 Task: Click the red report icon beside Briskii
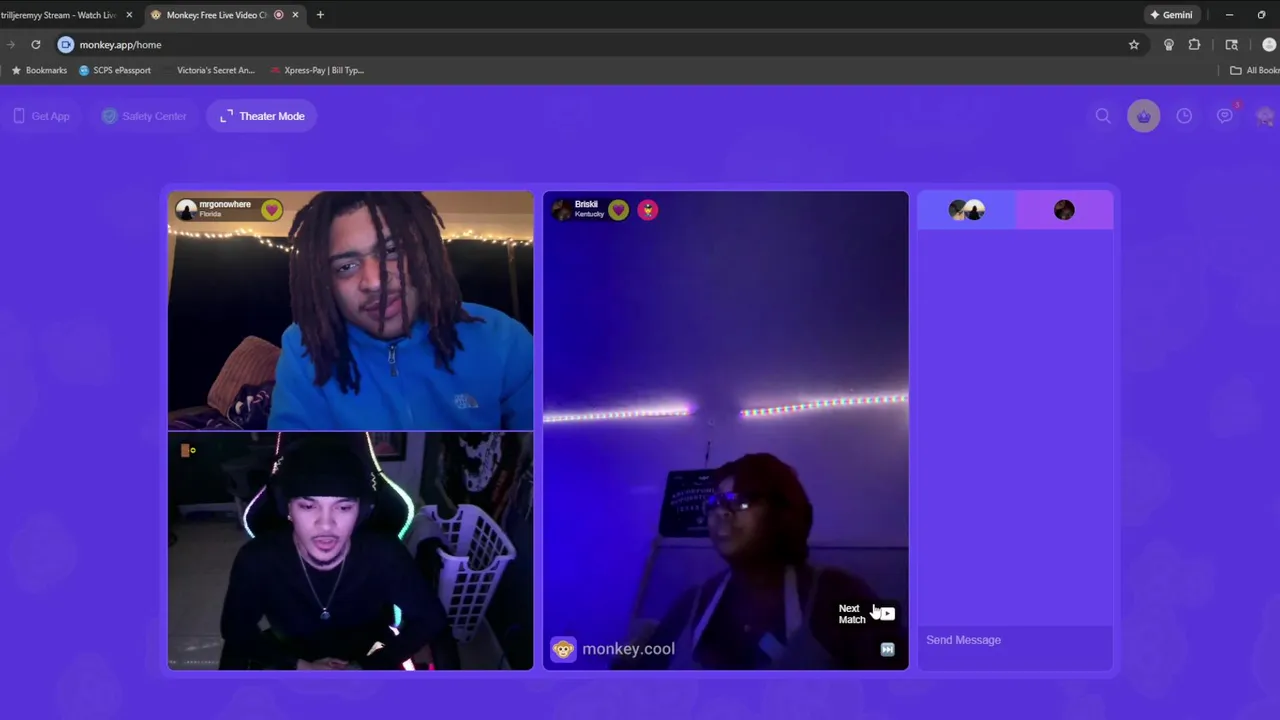[x=648, y=210]
